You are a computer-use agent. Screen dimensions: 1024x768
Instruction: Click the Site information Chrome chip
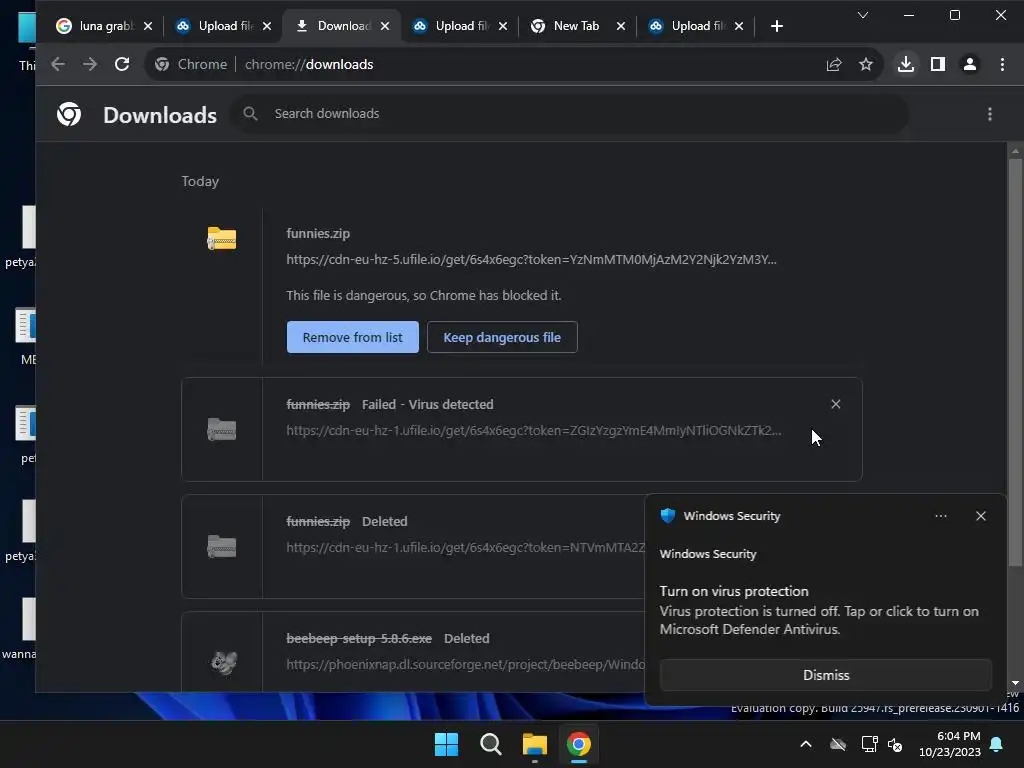click(191, 64)
